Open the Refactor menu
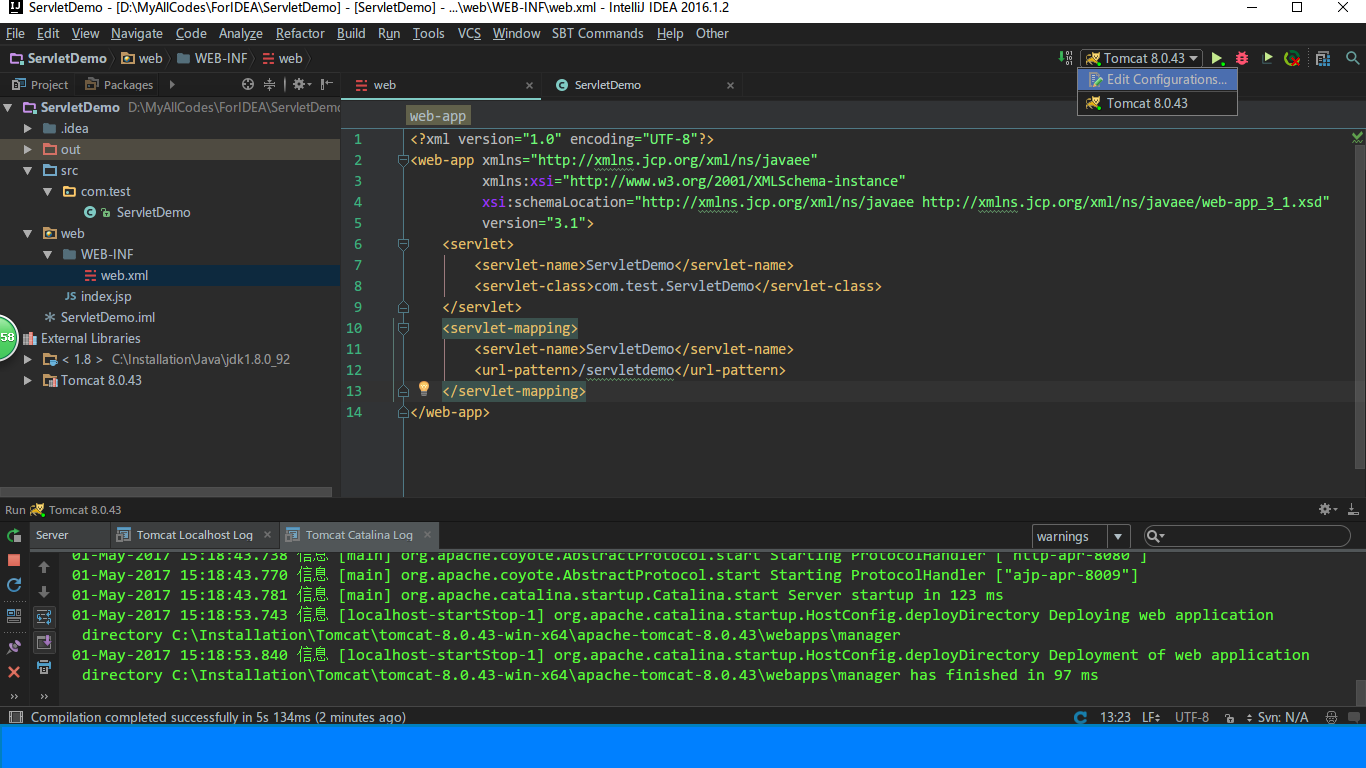This screenshot has height=768, width=1366. [x=300, y=33]
